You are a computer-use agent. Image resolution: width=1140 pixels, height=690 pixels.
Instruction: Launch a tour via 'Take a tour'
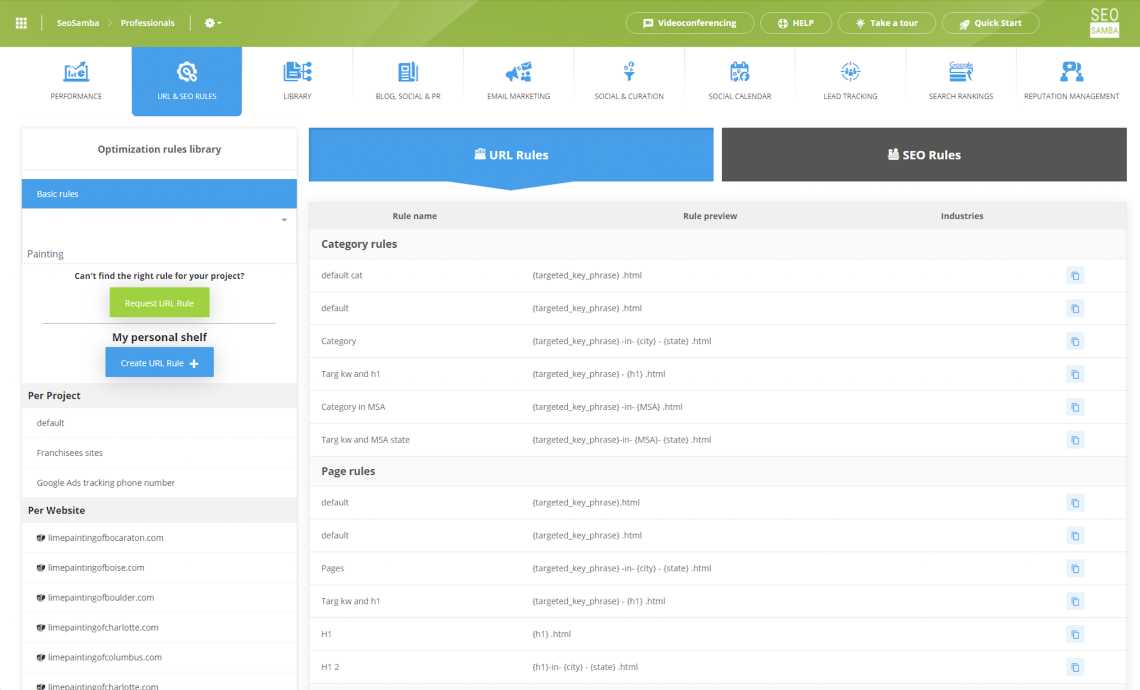pos(886,22)
